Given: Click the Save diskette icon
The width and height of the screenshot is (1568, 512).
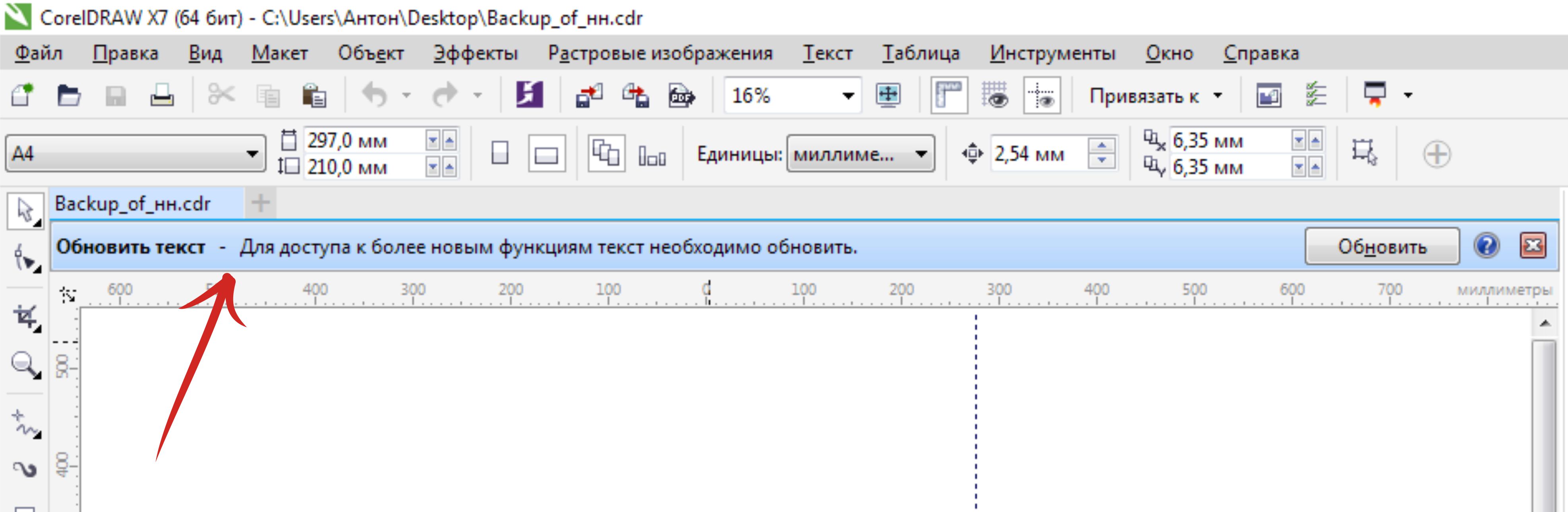Looking at the screenshot, I should pos(116,96).
